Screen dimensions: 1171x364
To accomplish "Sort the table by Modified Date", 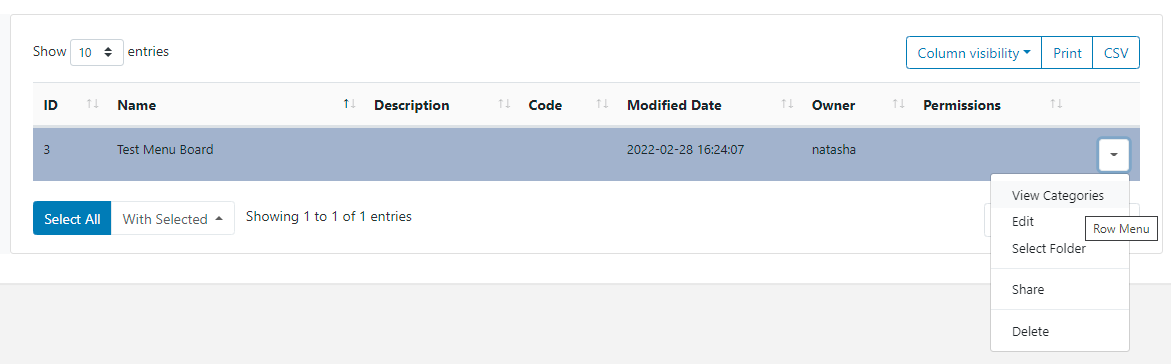I will pyautogui.click(x=709, y=105).
